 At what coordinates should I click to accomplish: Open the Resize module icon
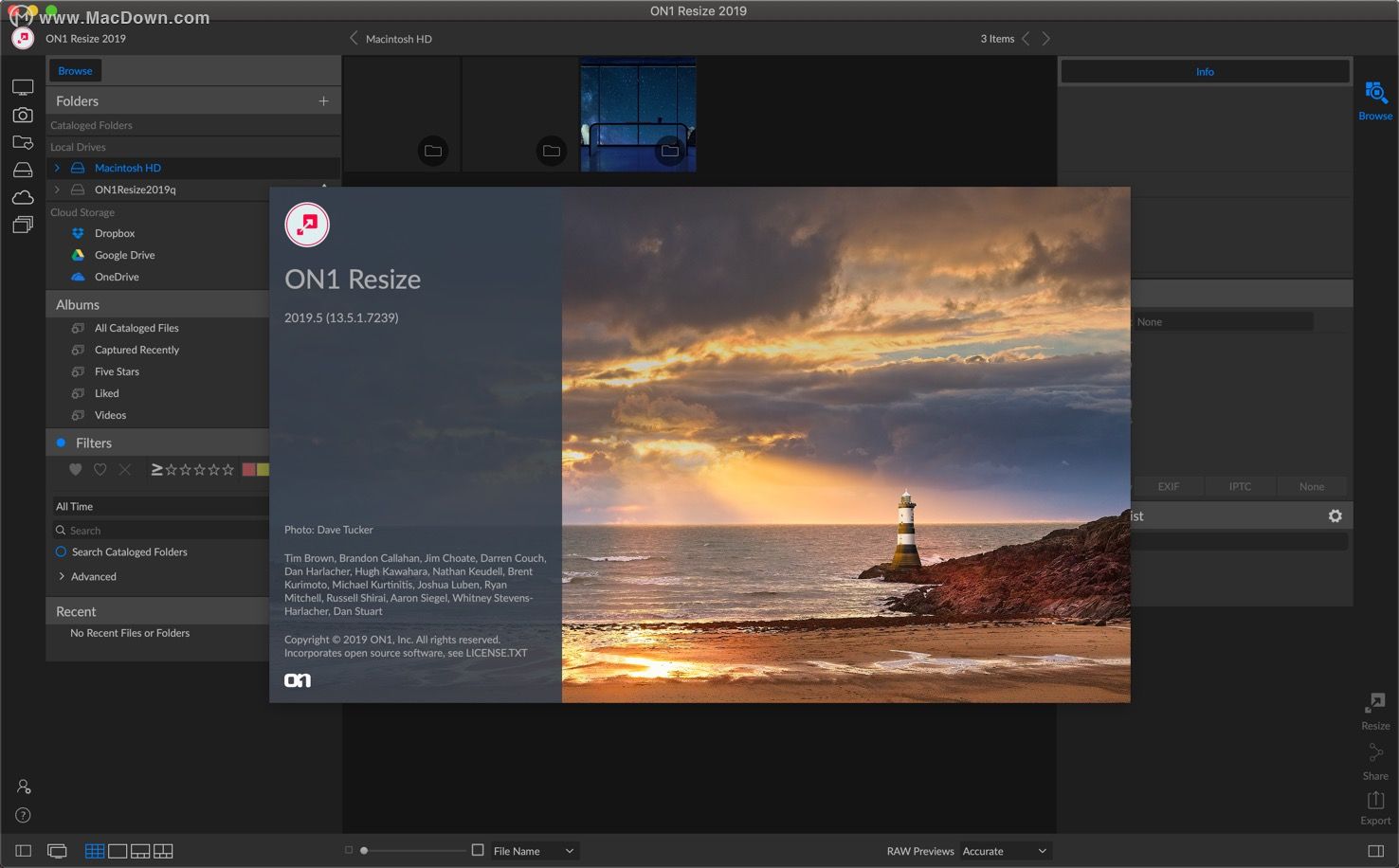(1375, 712)
